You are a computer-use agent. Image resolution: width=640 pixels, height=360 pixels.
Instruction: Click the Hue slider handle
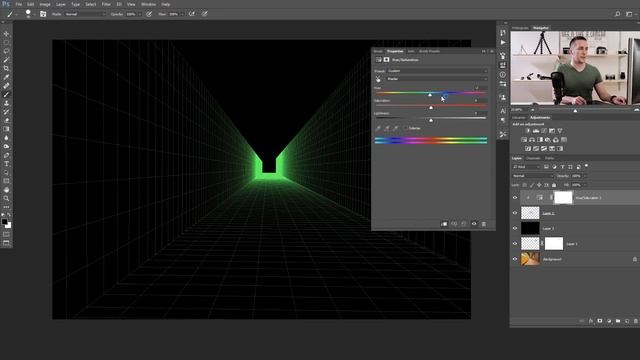pos(430,95)
